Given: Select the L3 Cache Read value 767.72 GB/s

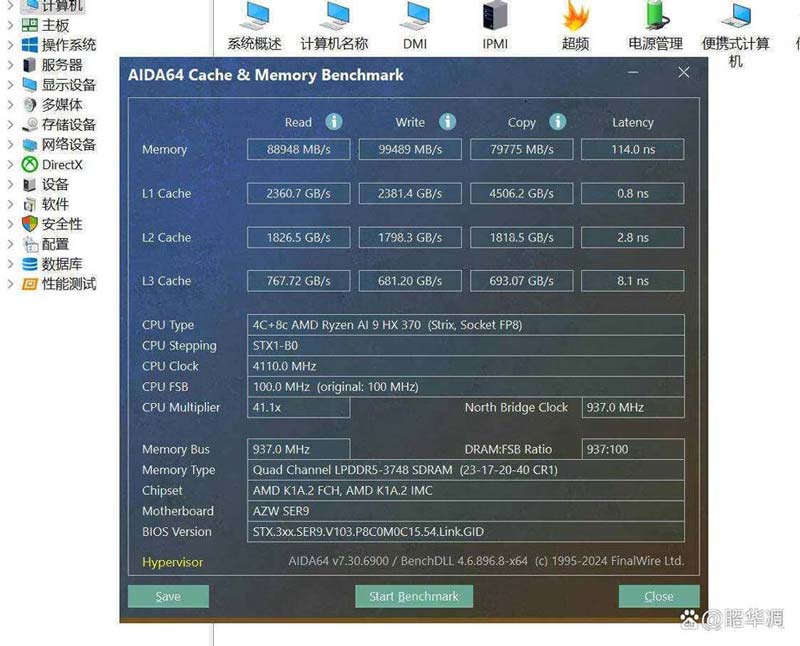Looking at the screenshot, I should point(298,281).
